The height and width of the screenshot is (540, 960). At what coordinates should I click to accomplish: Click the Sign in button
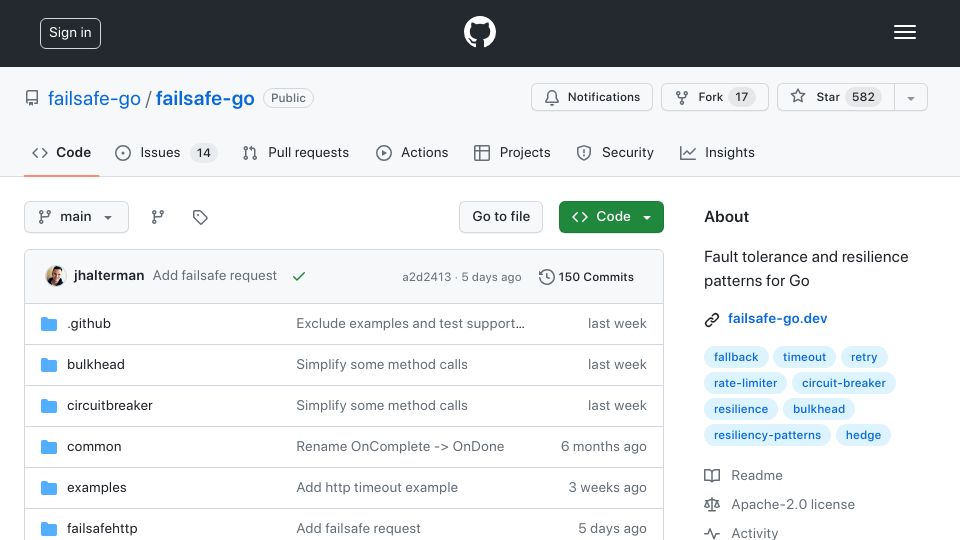pos(70,33)
